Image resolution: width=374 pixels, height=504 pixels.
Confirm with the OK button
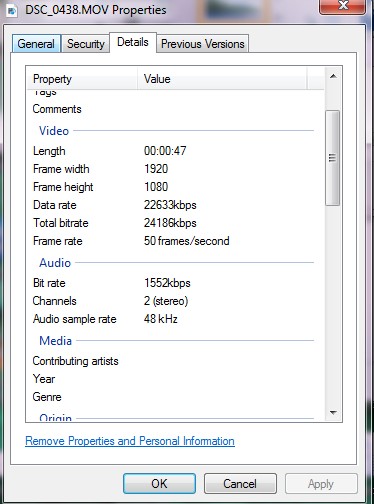click(159, 484)
